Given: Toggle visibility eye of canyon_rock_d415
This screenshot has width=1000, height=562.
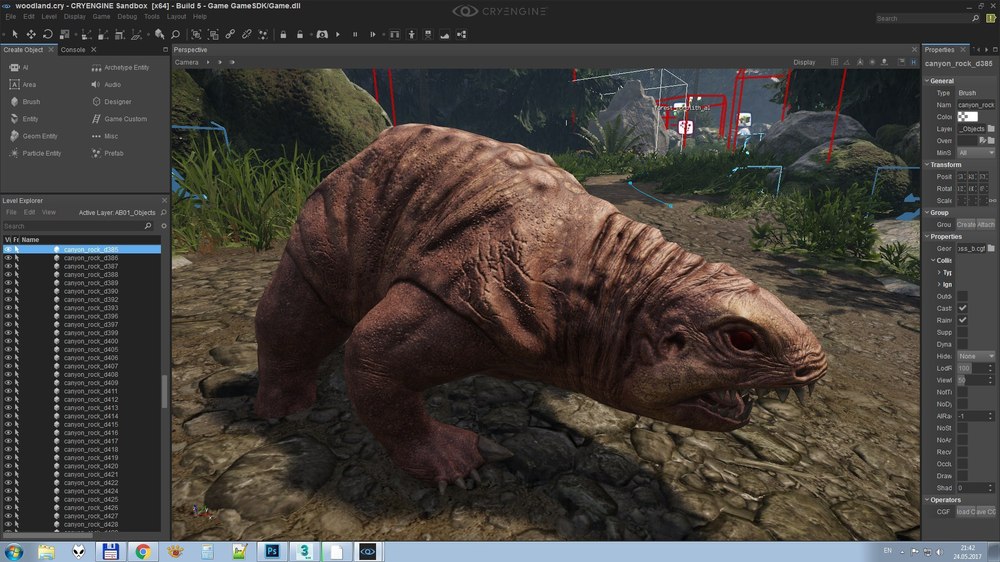Looking at the screenshot, I should pos(8,424).
